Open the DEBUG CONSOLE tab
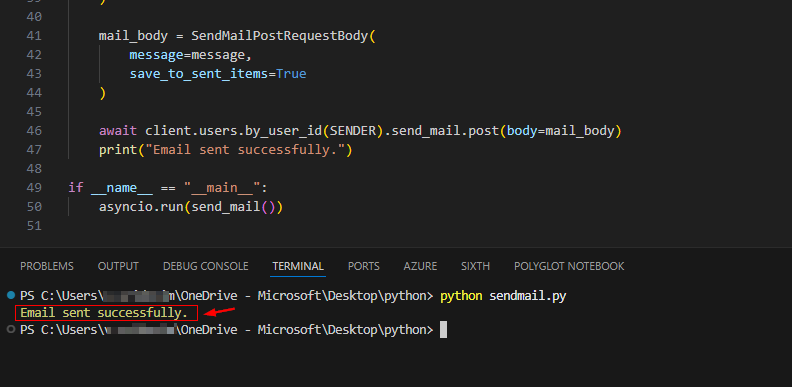 pyautogui.click(x=206, y=266)
